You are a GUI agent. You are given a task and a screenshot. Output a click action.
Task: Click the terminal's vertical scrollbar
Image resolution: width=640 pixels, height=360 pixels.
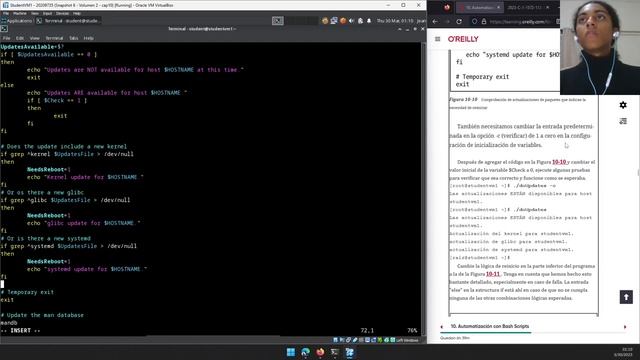(424, 188)
